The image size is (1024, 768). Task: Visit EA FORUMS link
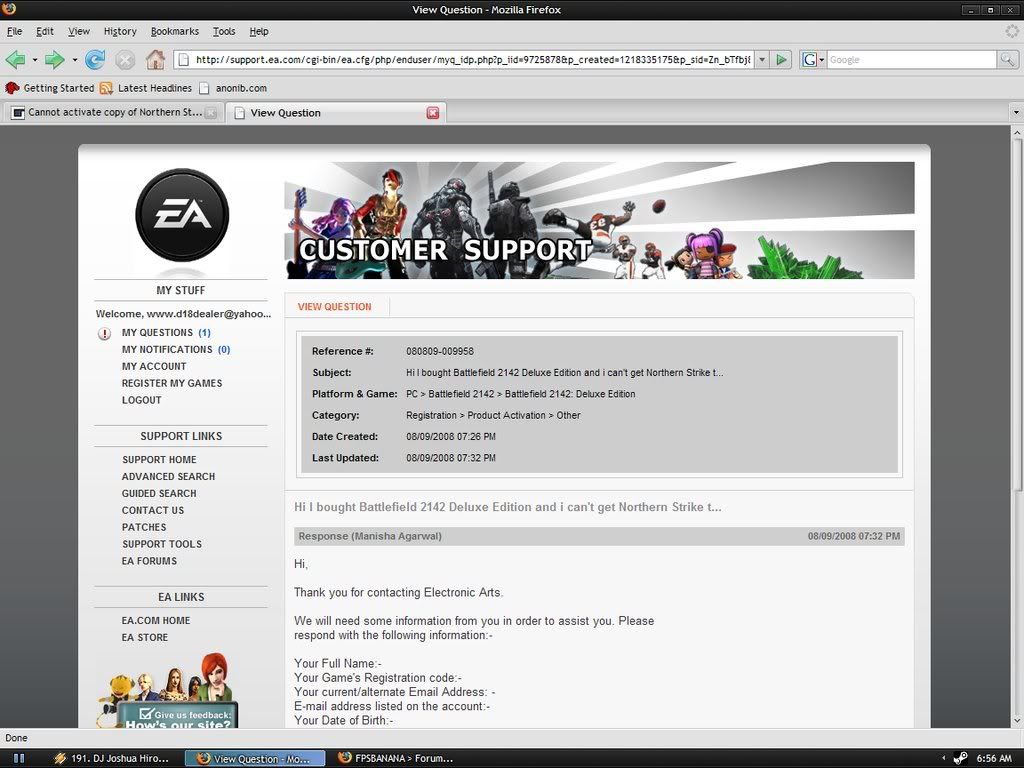[149, 562]
